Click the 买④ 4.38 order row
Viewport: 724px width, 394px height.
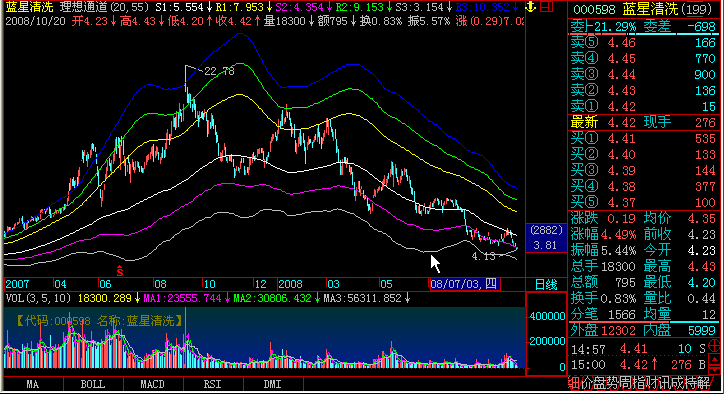pos(643,187)
